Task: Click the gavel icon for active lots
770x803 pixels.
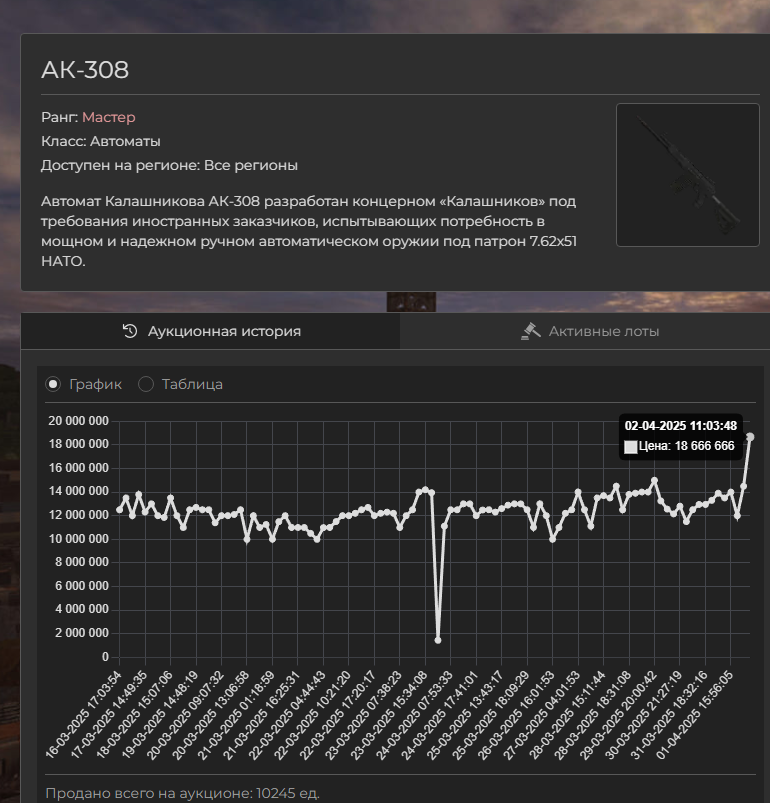Action: pyautogui.click(x=531, y=331)
